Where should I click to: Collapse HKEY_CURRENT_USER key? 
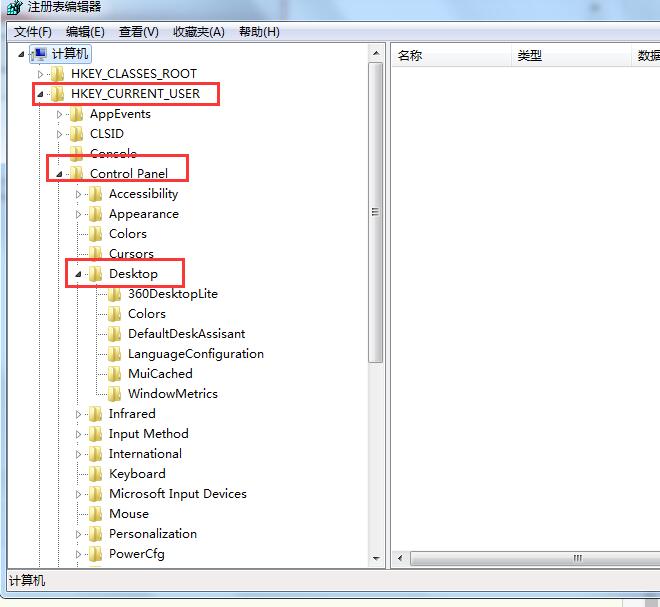click(40, 94)
